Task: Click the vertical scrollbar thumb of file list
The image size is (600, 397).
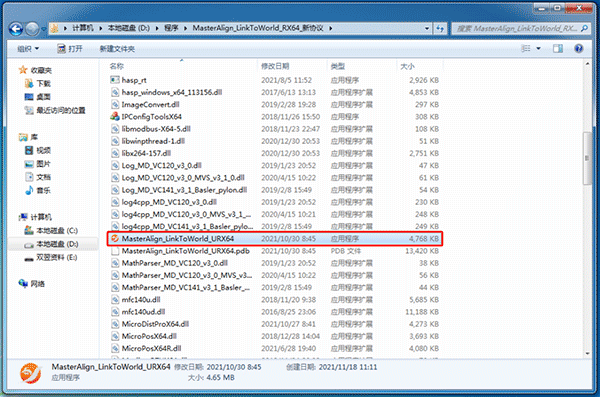Action: click(587, 158)
